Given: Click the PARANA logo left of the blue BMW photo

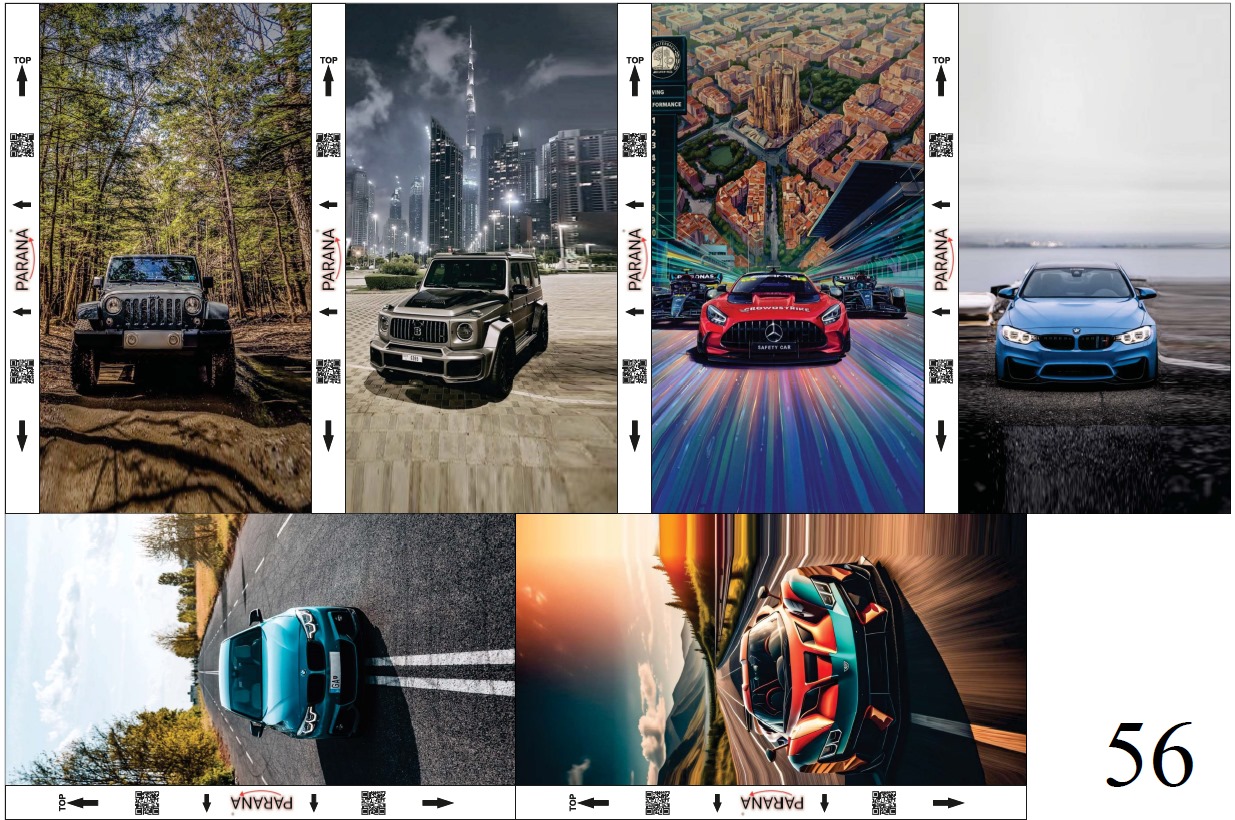Looking at the screenshot, I should [940, 259].
